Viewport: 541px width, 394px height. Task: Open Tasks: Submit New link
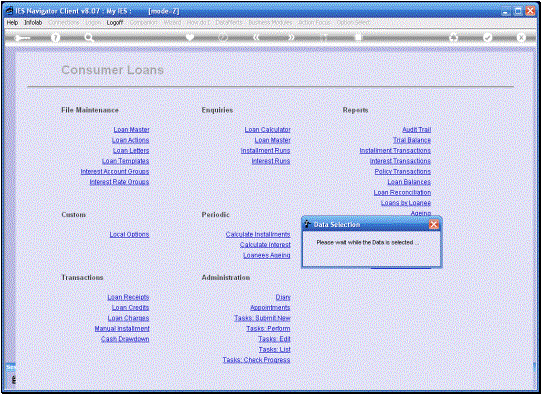[262, 318]
